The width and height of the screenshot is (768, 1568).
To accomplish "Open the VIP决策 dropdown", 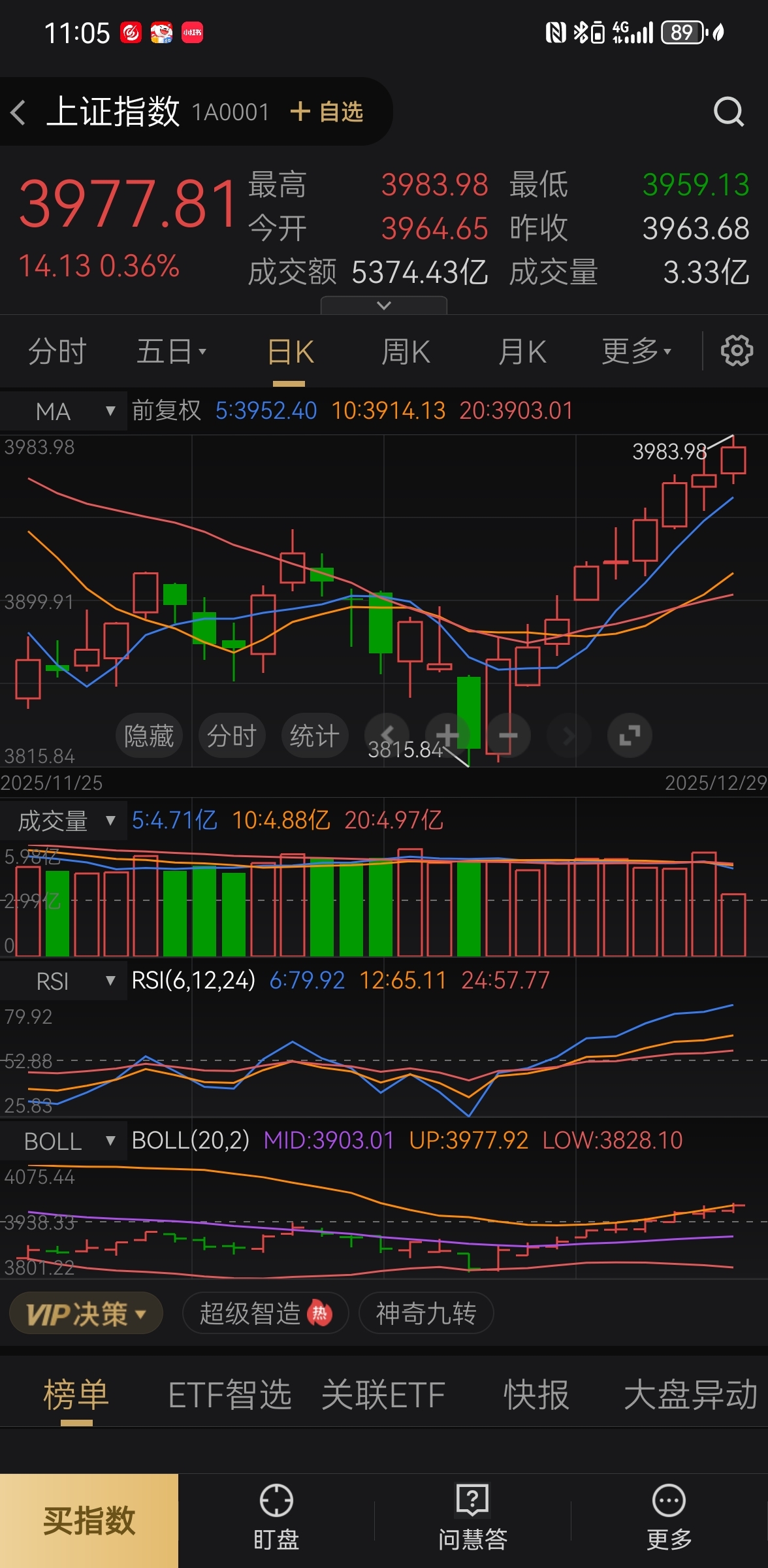I will pyautogui.click(x=86, y=1313).
